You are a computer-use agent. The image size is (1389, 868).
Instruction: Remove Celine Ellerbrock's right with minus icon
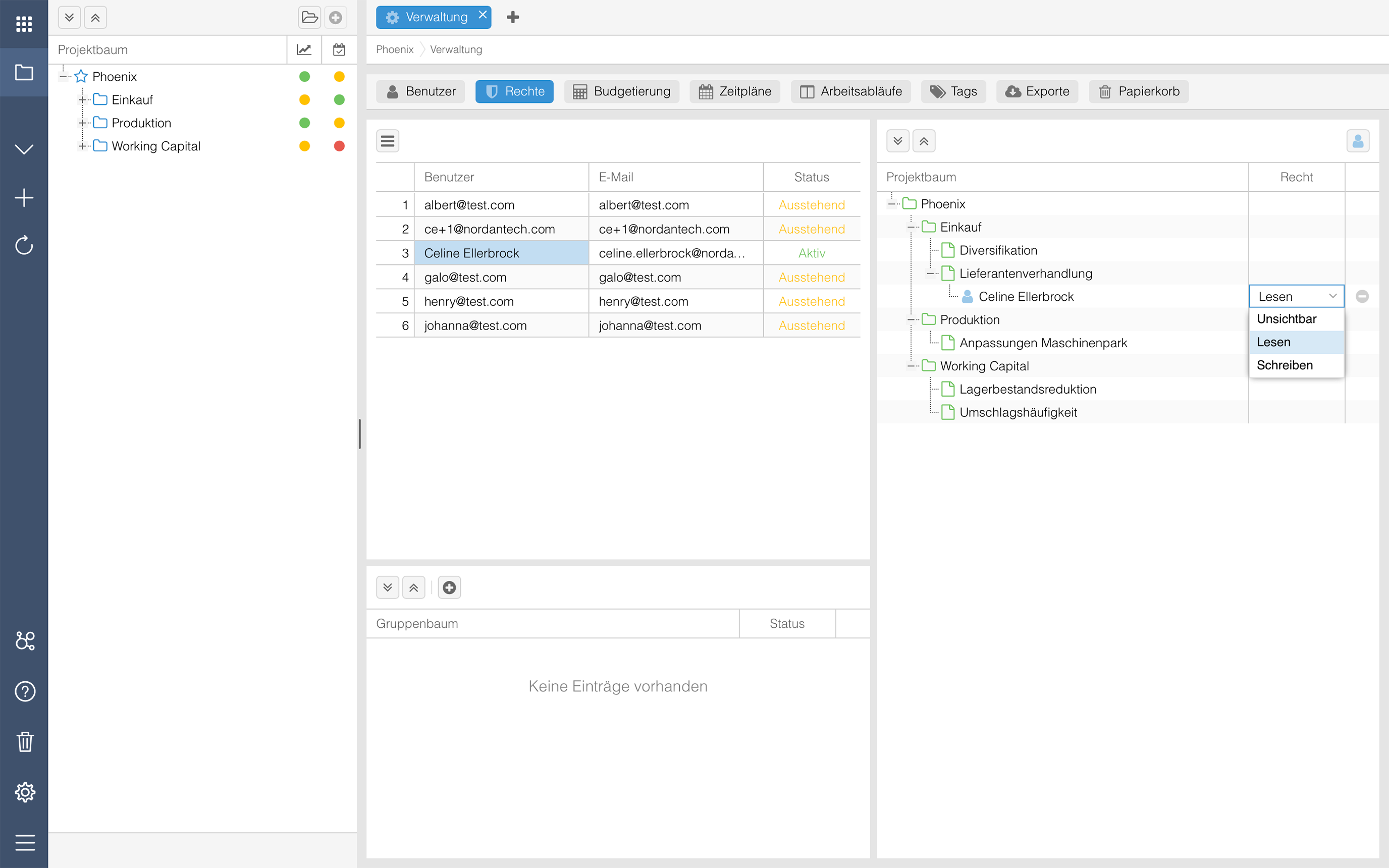click(x=1362, y=296)
